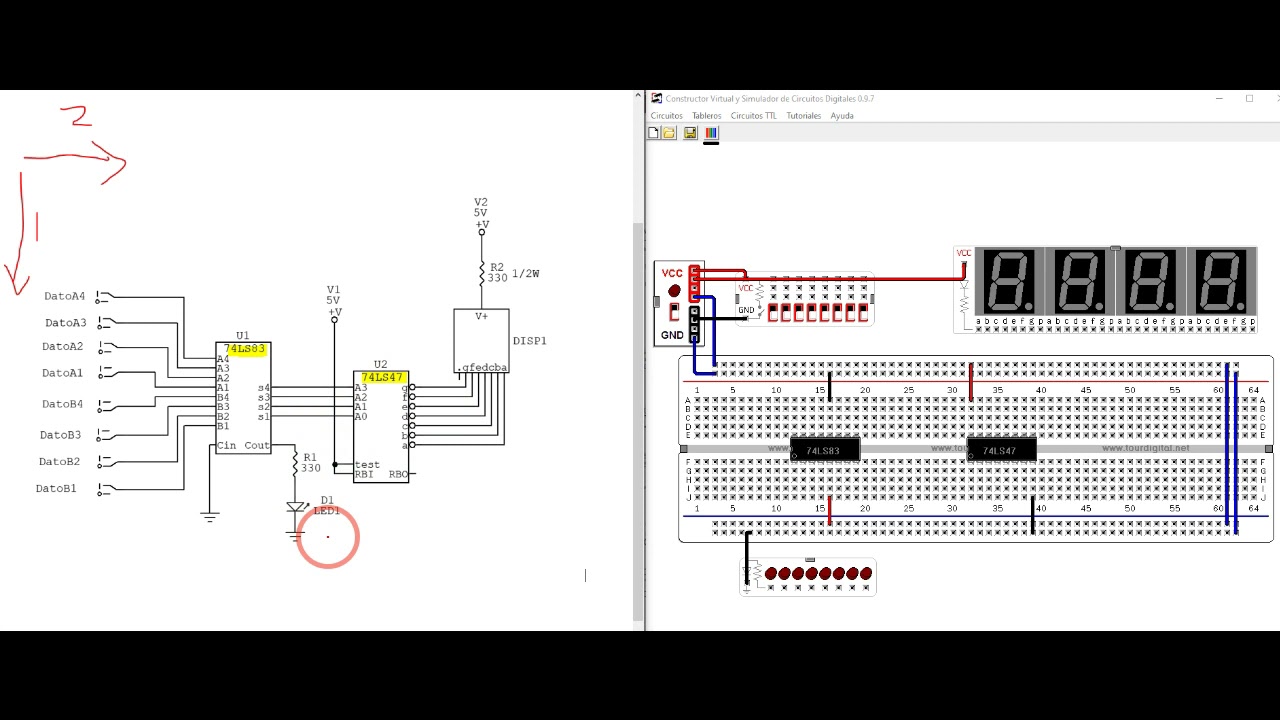Open the Ayuda menu
The height and width of the screenshot is (720, 1280).
point(842,116)
